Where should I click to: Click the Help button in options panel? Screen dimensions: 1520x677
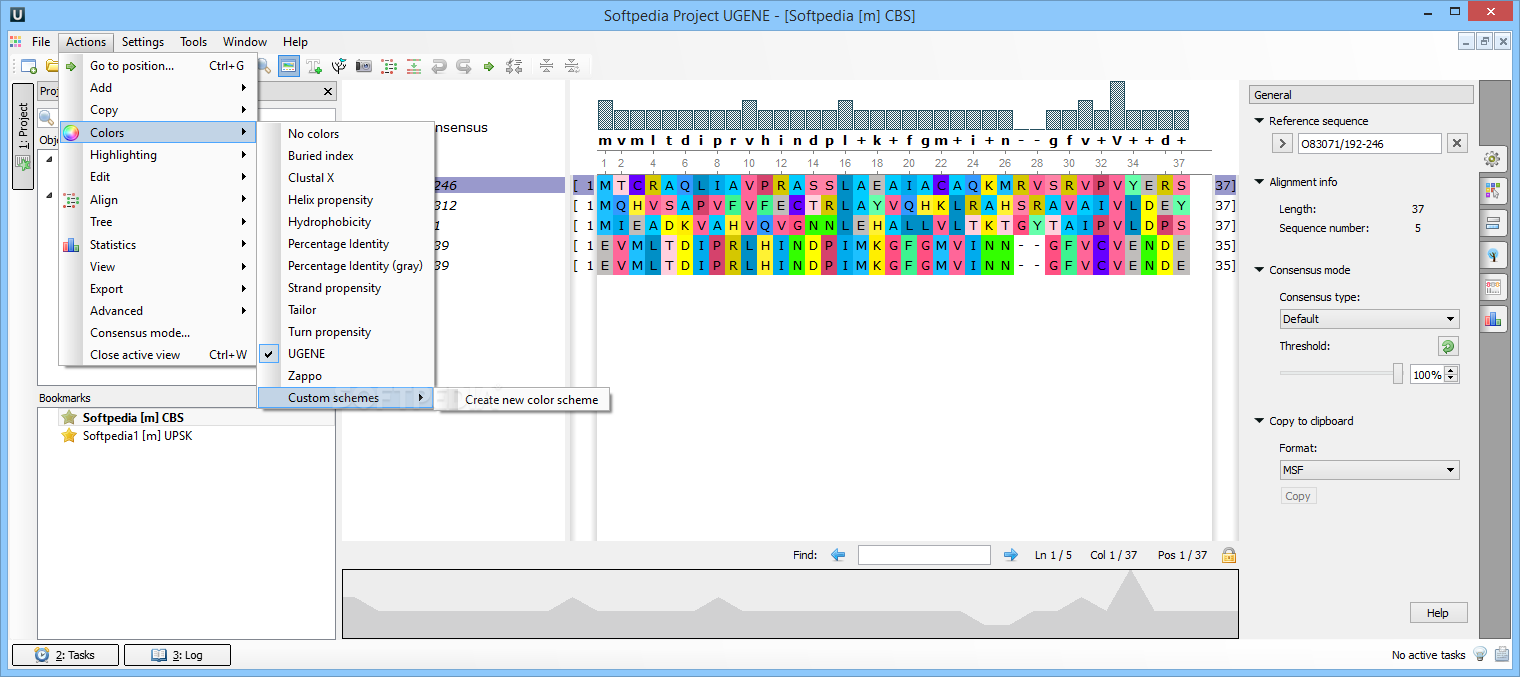click(1437, 613)
